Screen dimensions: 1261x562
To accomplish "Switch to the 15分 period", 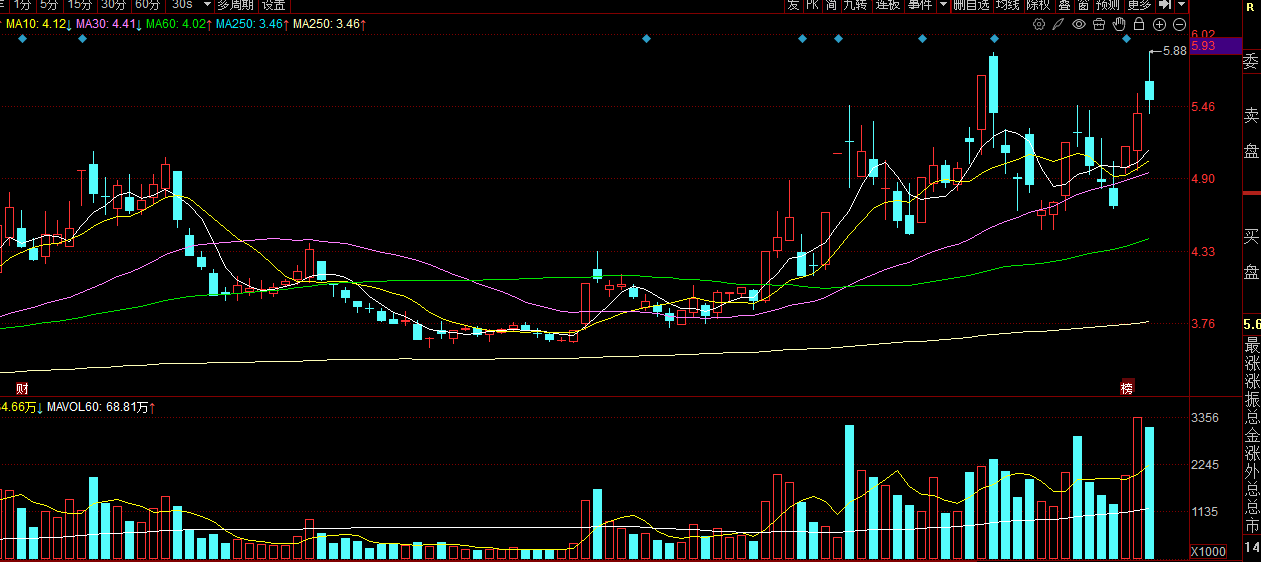I will (x=80, y=5).
